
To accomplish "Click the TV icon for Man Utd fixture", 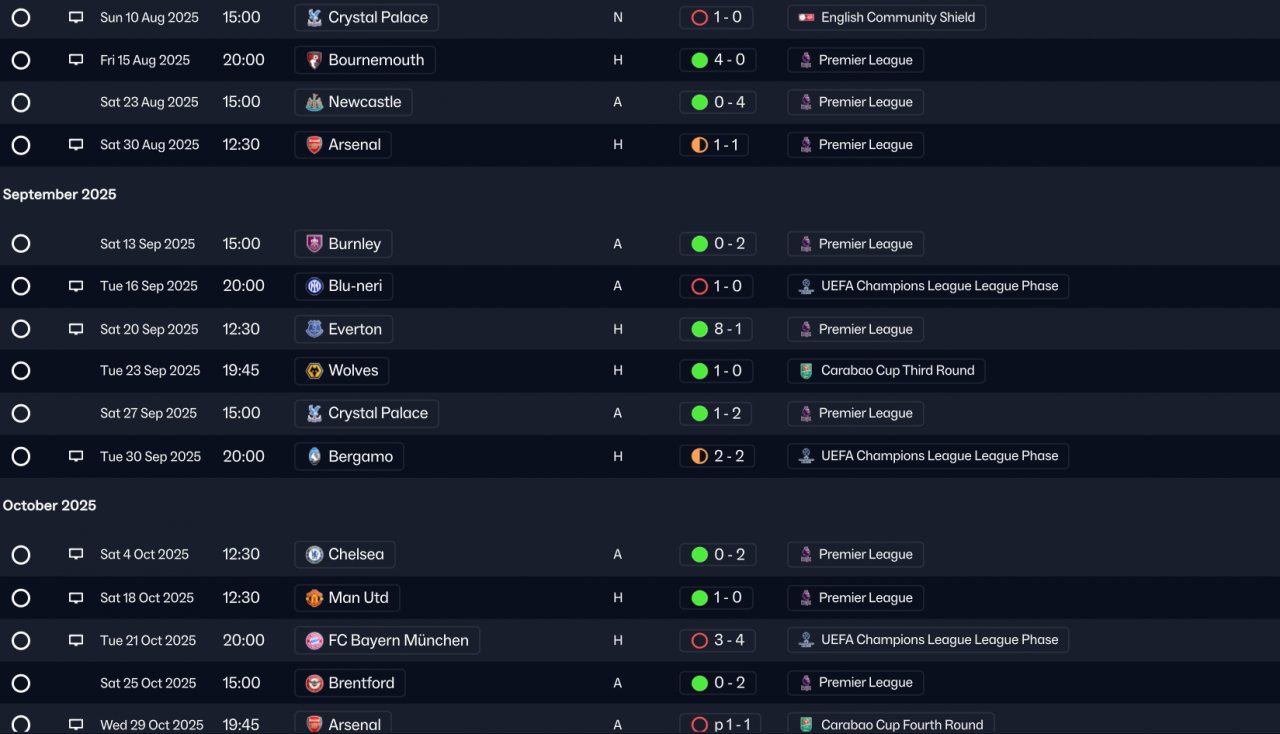I will (76, 598).
